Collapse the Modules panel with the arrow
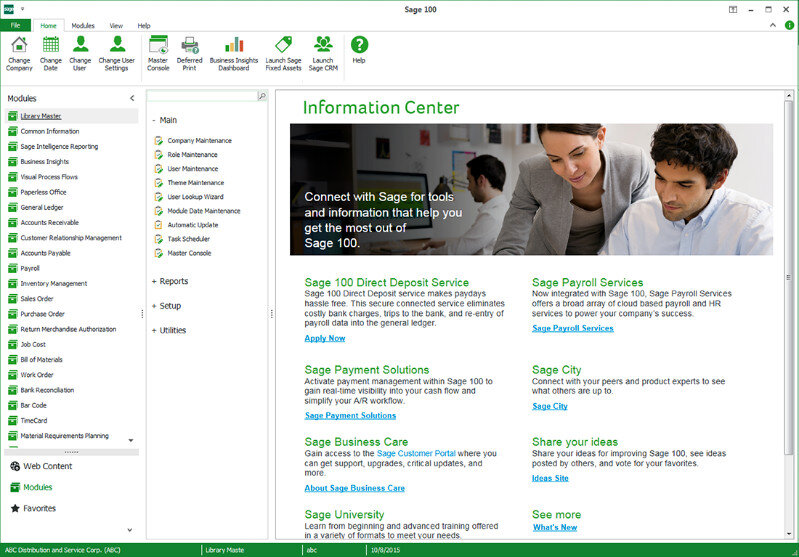Screen dimensions: 799x557 [132, 98]
